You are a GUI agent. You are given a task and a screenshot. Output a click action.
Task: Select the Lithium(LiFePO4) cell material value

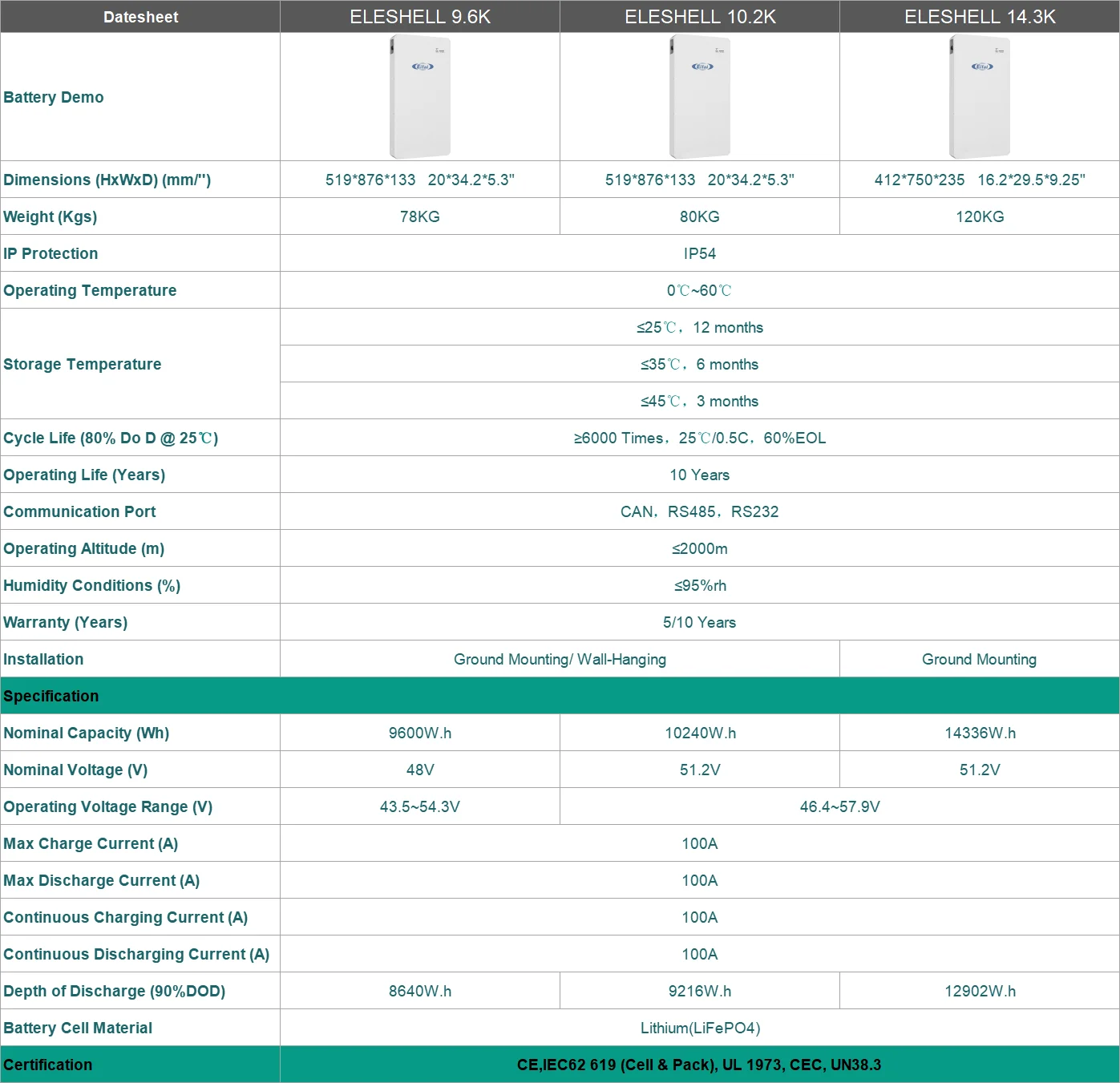[699, 1028]
